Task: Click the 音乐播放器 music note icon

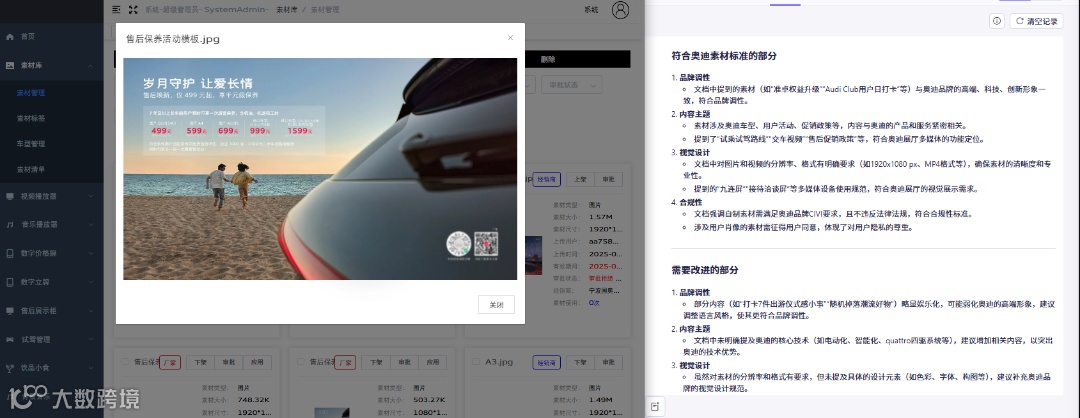Action: click(10, 224)
